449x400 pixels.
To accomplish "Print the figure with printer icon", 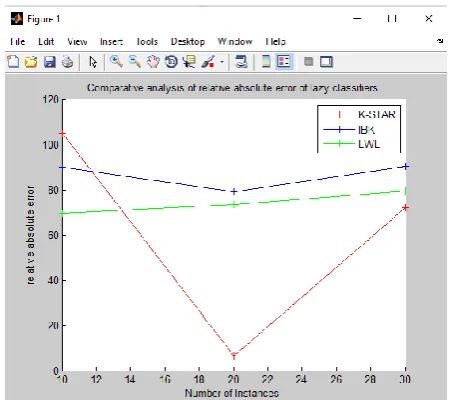I will pyautogui.click(x=68, y=62).
